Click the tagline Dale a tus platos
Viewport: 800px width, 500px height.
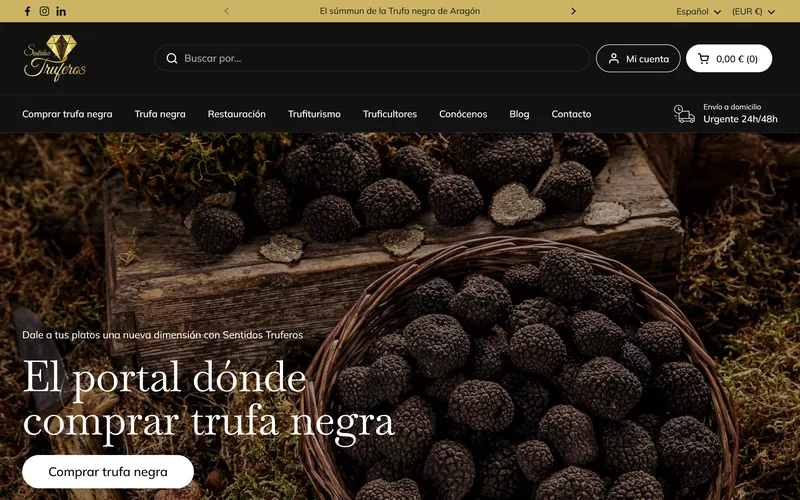pyautogui.click(x=162, y=335)
